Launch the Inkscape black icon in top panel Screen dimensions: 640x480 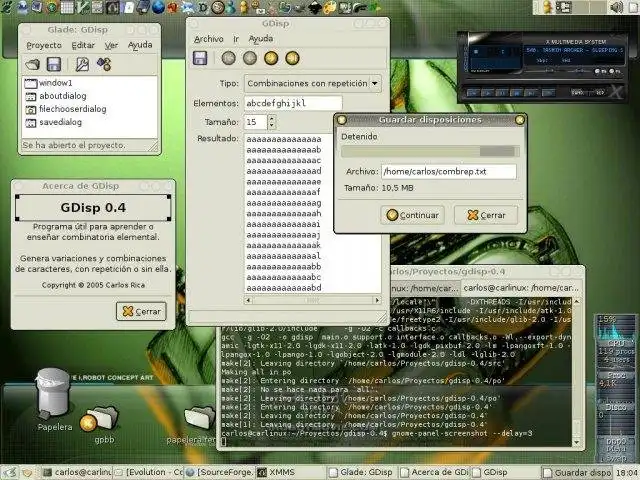click(315, 7)
